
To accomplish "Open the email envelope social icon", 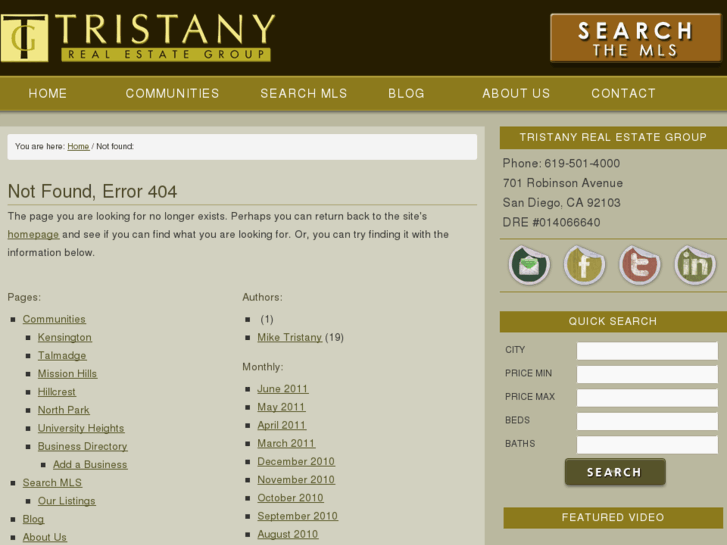I will point(529,265).
